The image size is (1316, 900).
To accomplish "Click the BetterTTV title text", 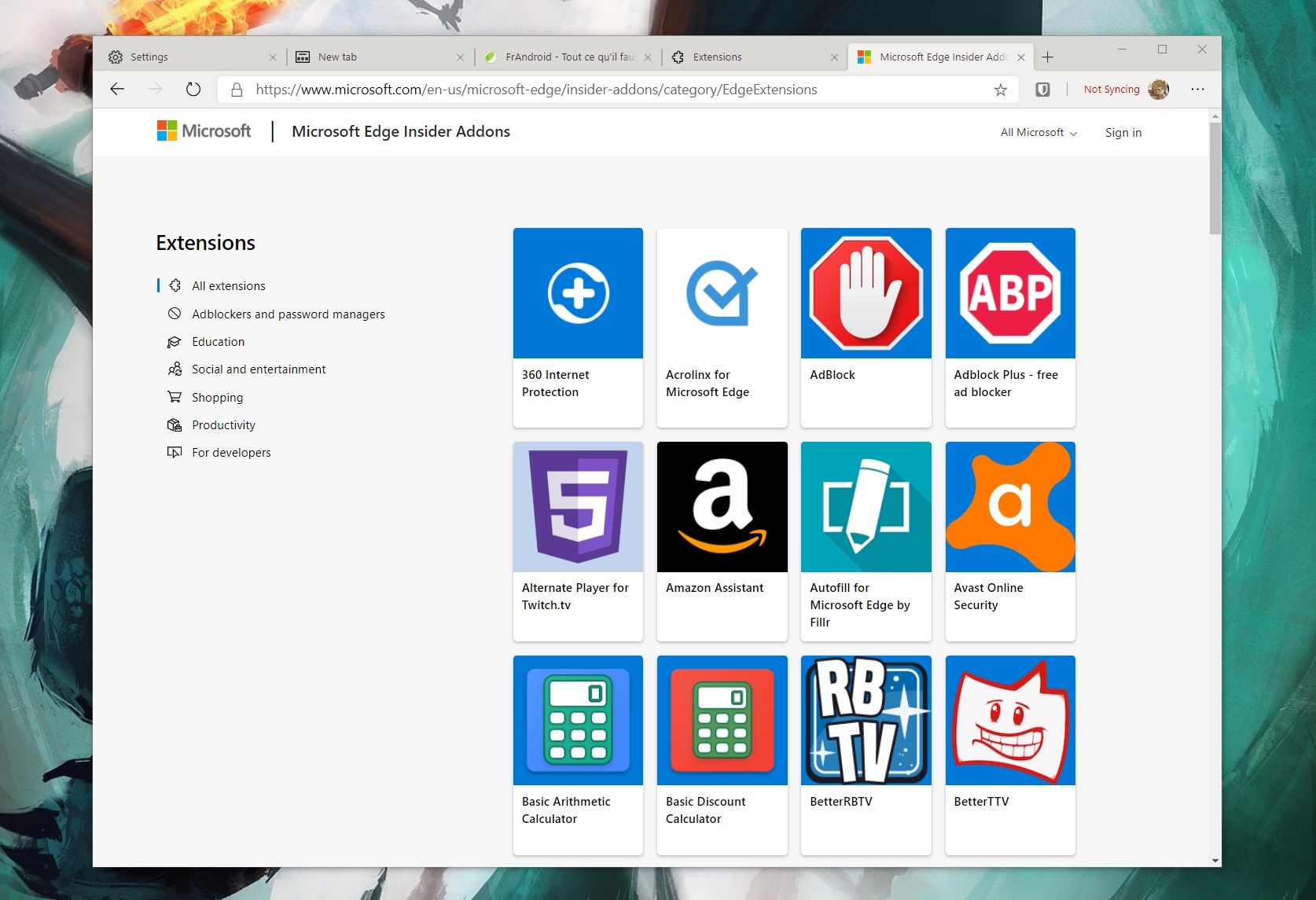I will (x=981, y=802).
